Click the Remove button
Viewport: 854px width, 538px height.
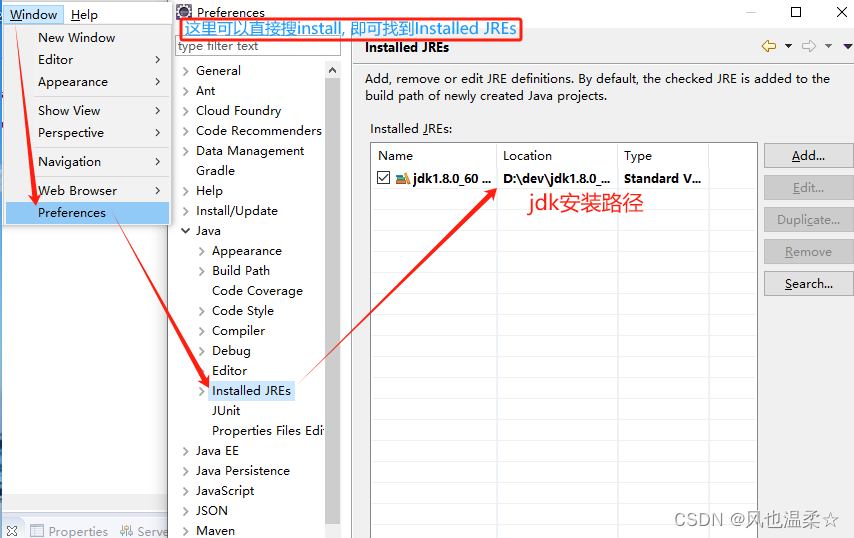click(808, 252)
